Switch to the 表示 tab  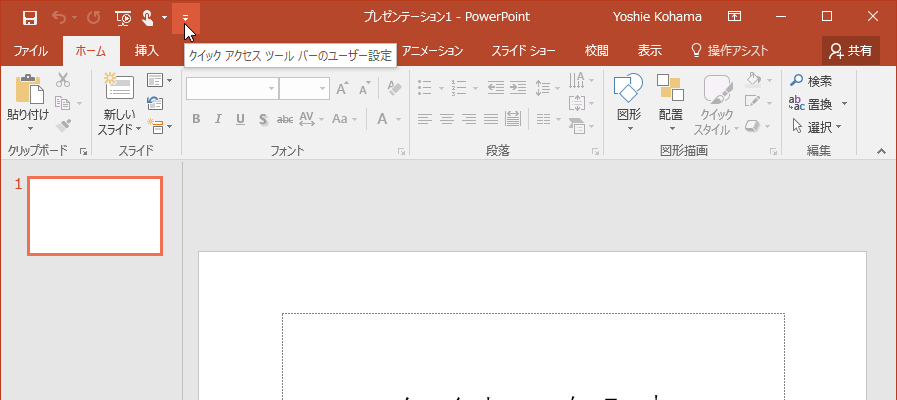(650, 51)
